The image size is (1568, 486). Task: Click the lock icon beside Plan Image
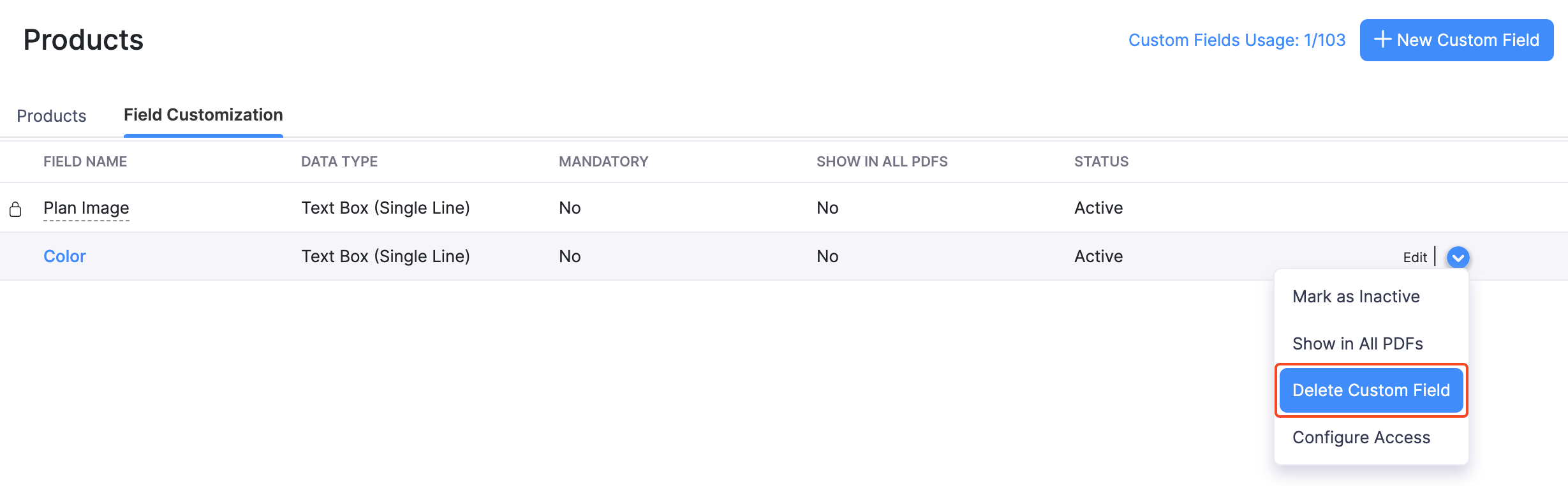pos(16,208)
